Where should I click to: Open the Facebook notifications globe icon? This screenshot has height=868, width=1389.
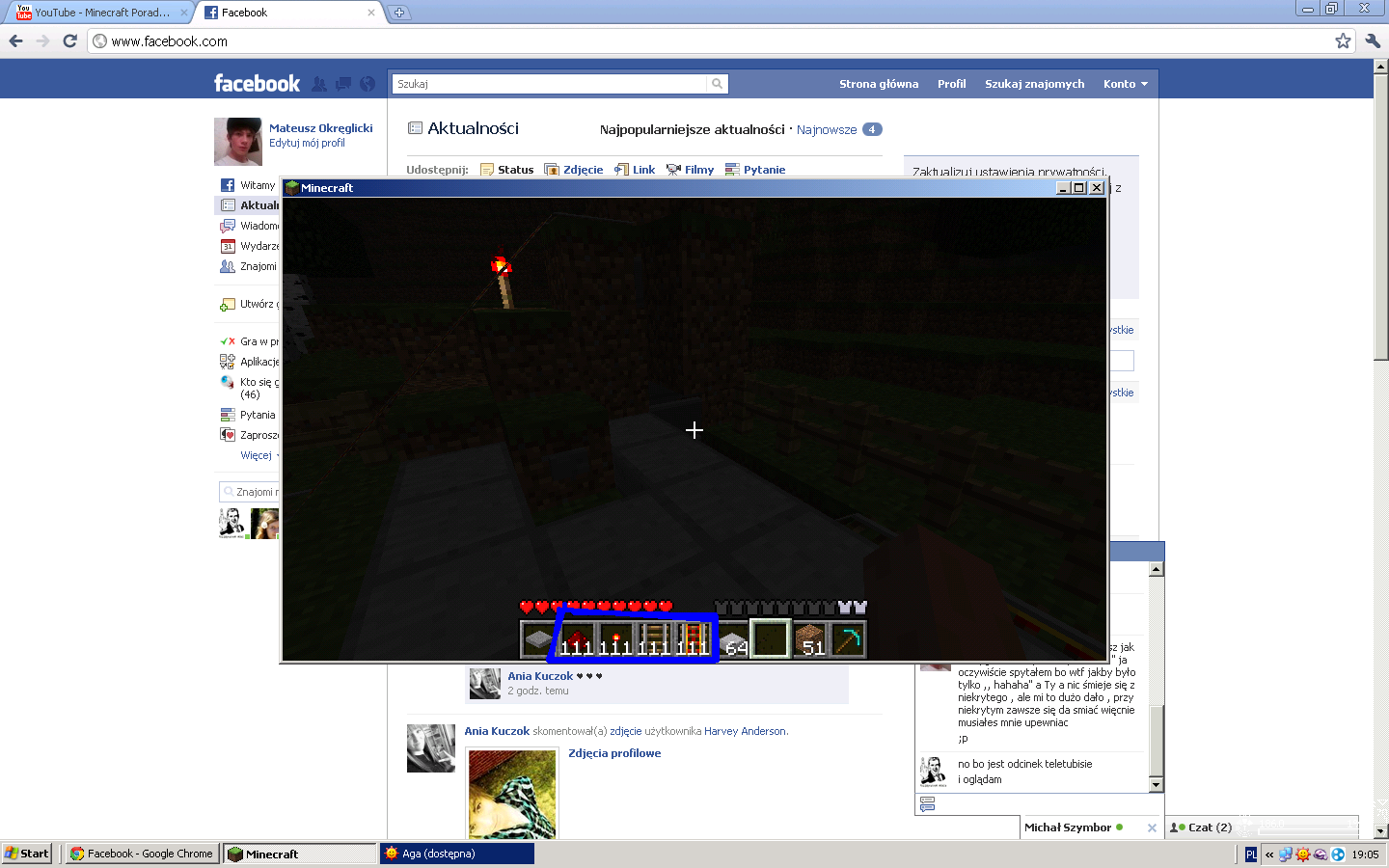click(368, 84)
